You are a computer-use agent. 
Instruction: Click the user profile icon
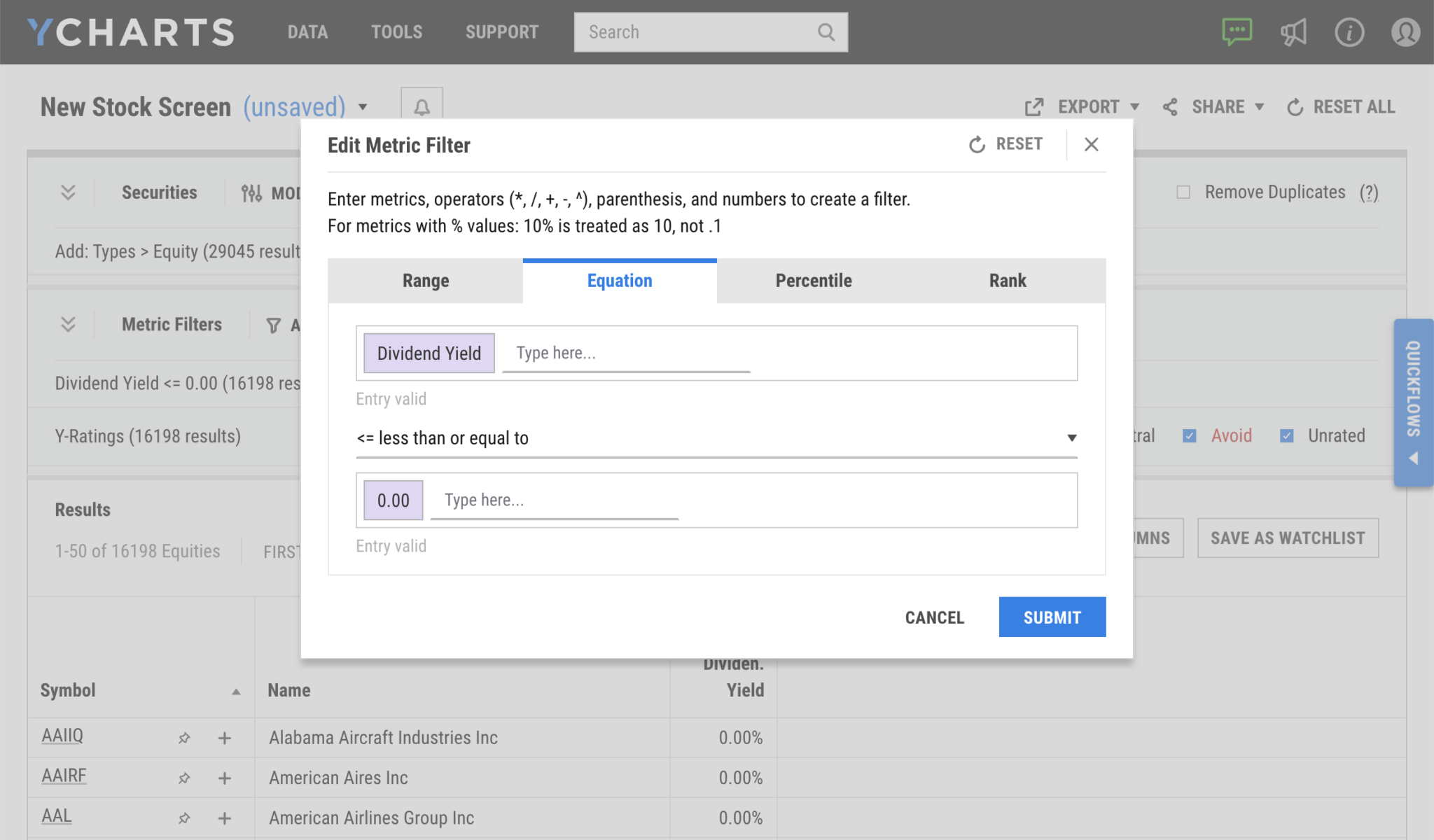(1404, 32)
